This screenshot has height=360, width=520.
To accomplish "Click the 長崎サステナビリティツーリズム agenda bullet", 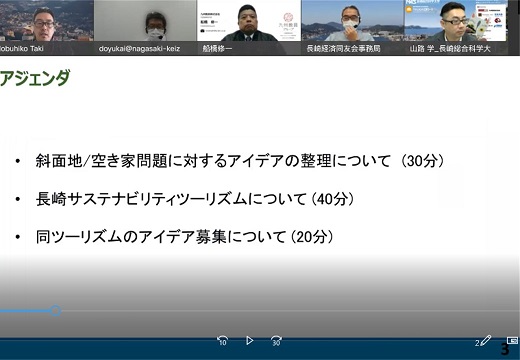I will [x=195, y=199].
